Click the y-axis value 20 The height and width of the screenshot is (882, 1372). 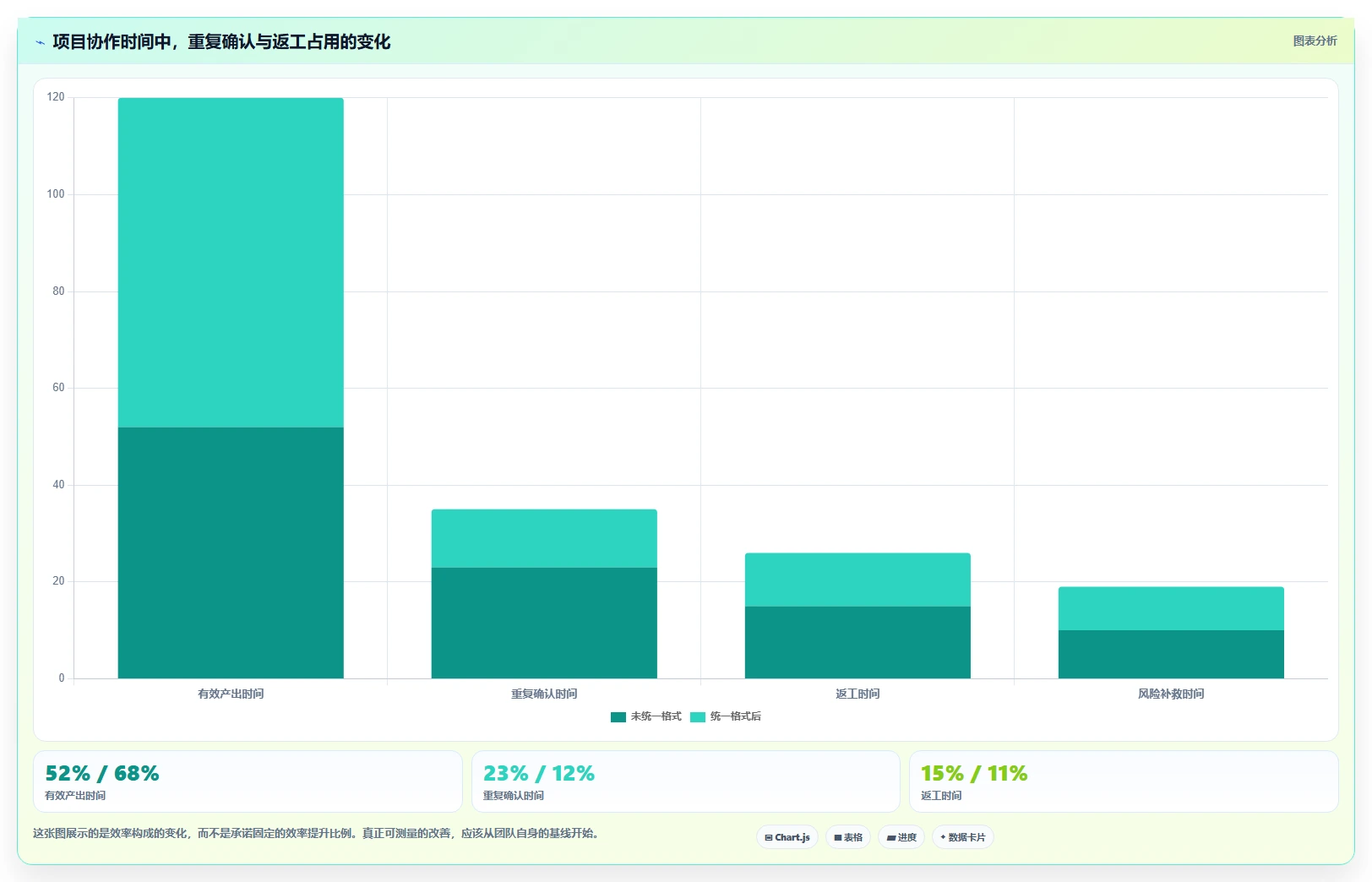(58, 581)
